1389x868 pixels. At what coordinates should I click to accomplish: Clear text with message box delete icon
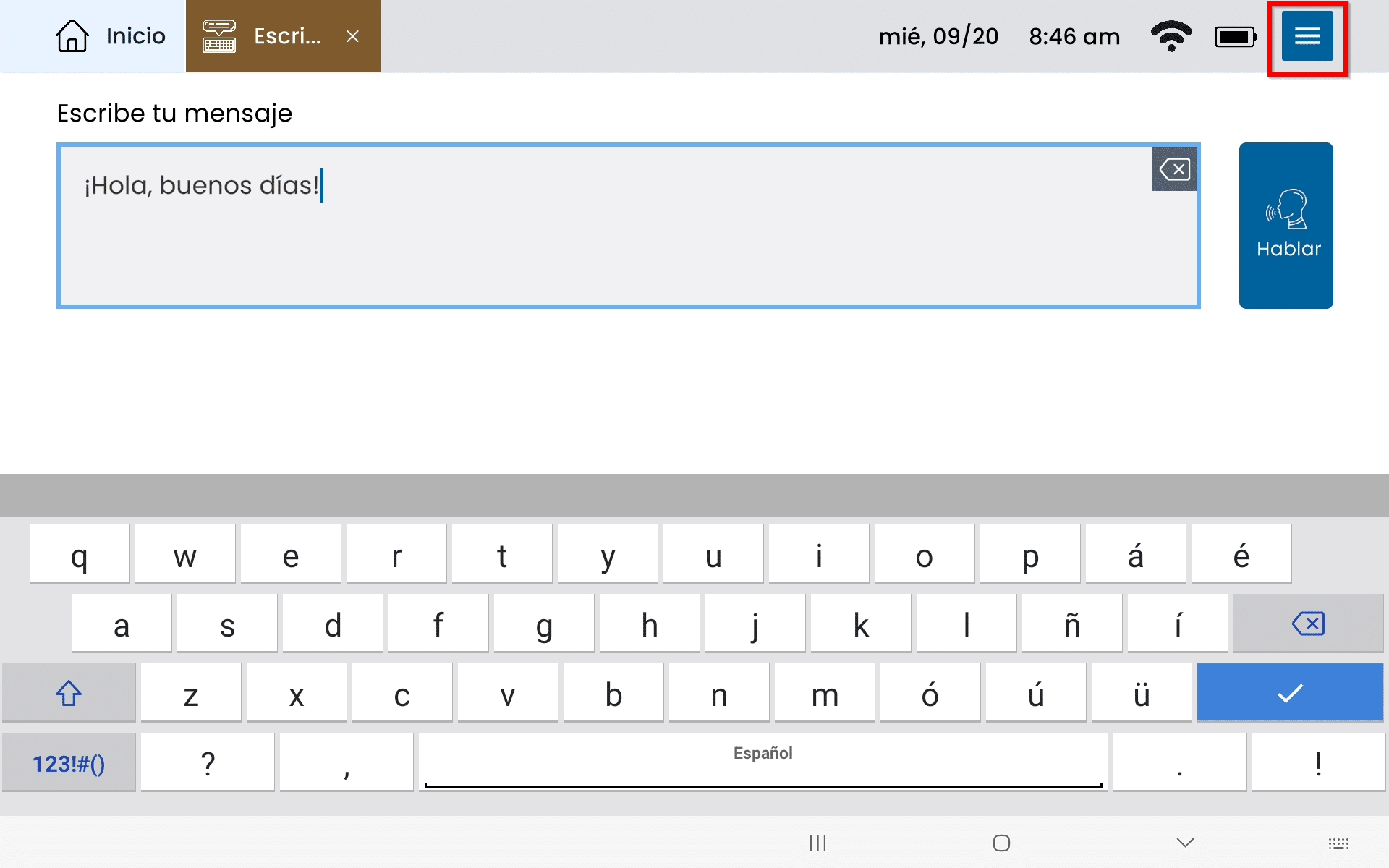[x=1173, y=169]
